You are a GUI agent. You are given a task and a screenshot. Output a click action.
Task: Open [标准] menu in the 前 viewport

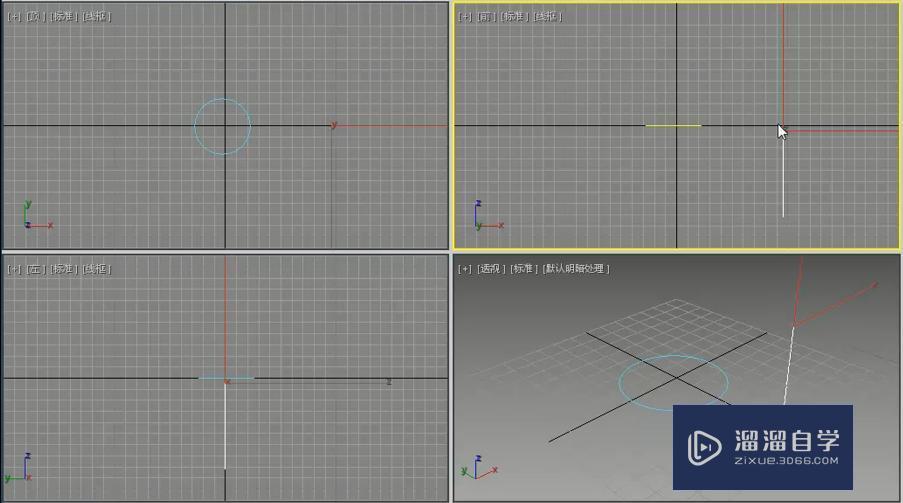(515, 16)
